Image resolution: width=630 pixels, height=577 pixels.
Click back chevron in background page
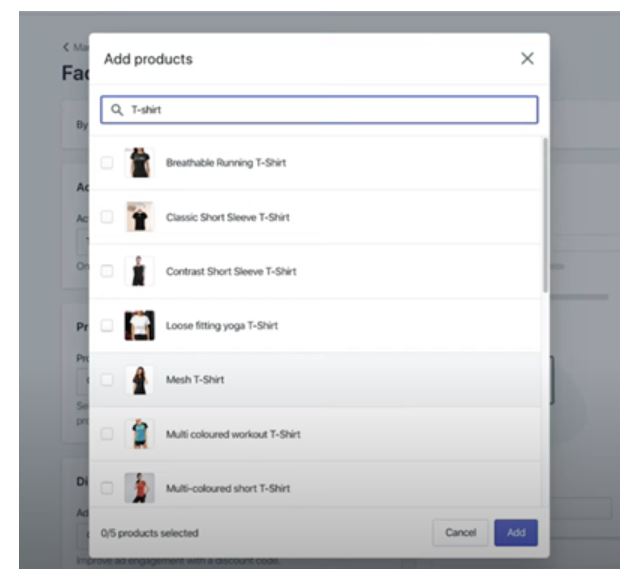66,47
